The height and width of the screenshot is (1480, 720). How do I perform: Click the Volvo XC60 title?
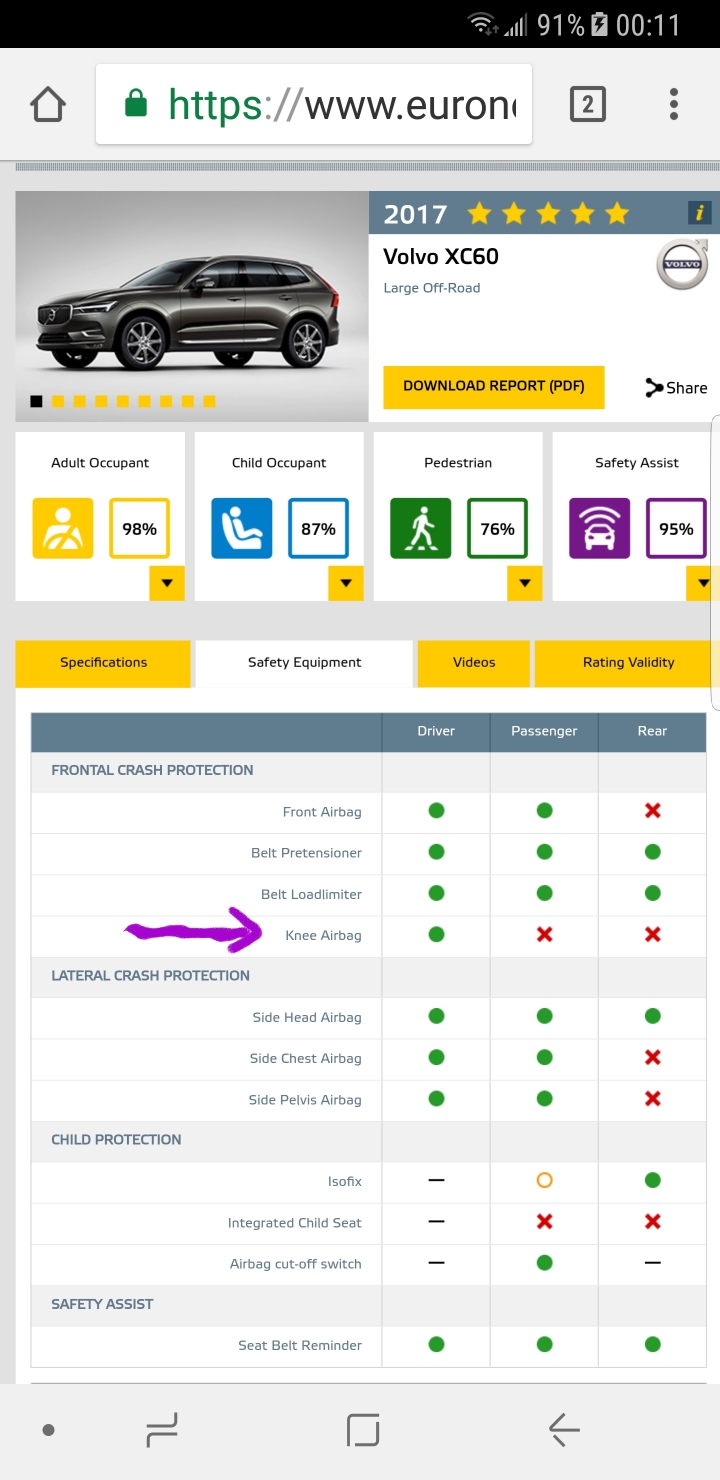pos(441,257)
